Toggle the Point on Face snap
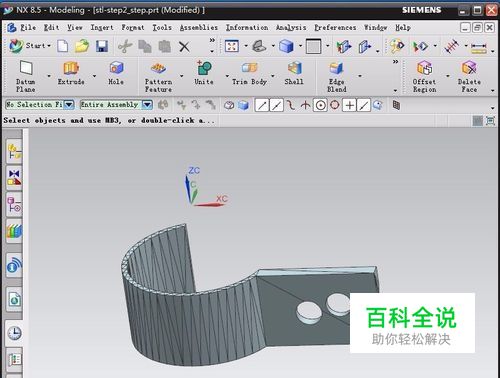The height and width of the screenshot is (378, 500). click(x=378, y=105)
